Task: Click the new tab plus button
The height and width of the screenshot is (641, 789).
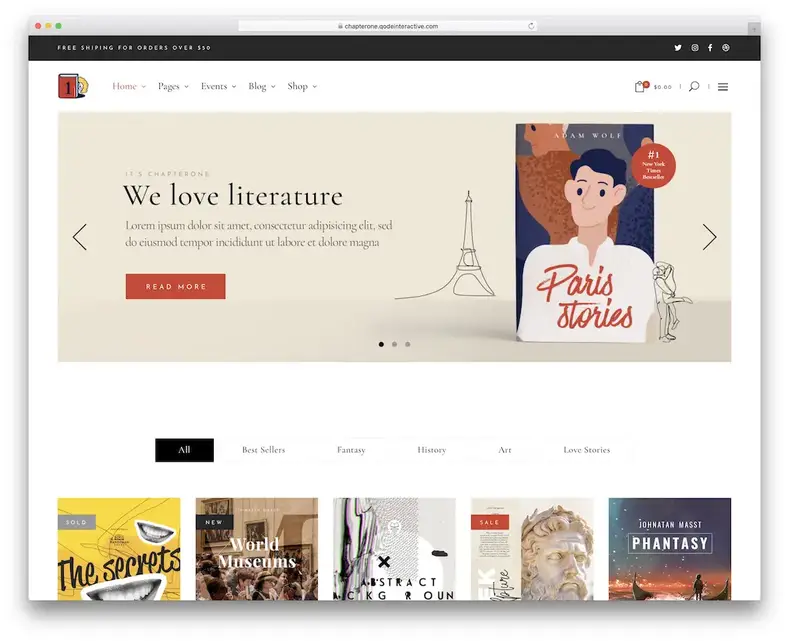Action: coord(754,29)
